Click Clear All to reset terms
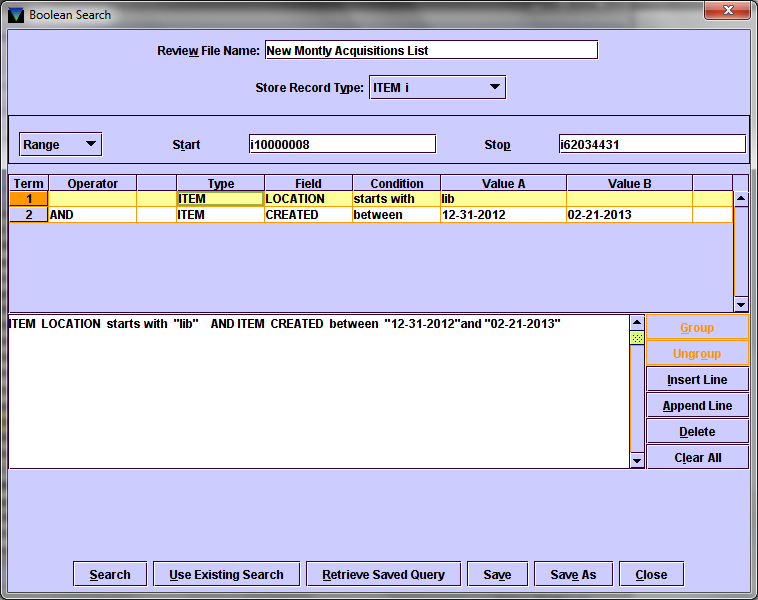 tap(697, 458)
